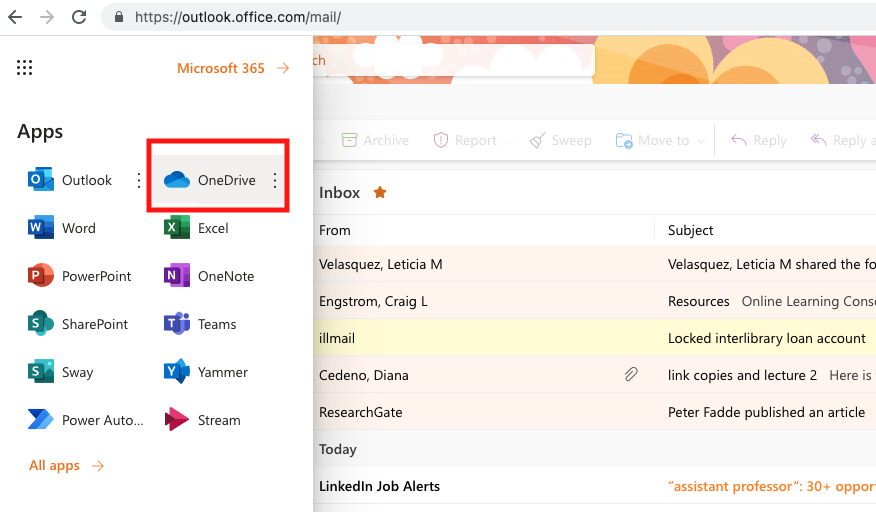Screen dimensions: 876x512
Task: View All apps link
Action: tap(66, 466)
